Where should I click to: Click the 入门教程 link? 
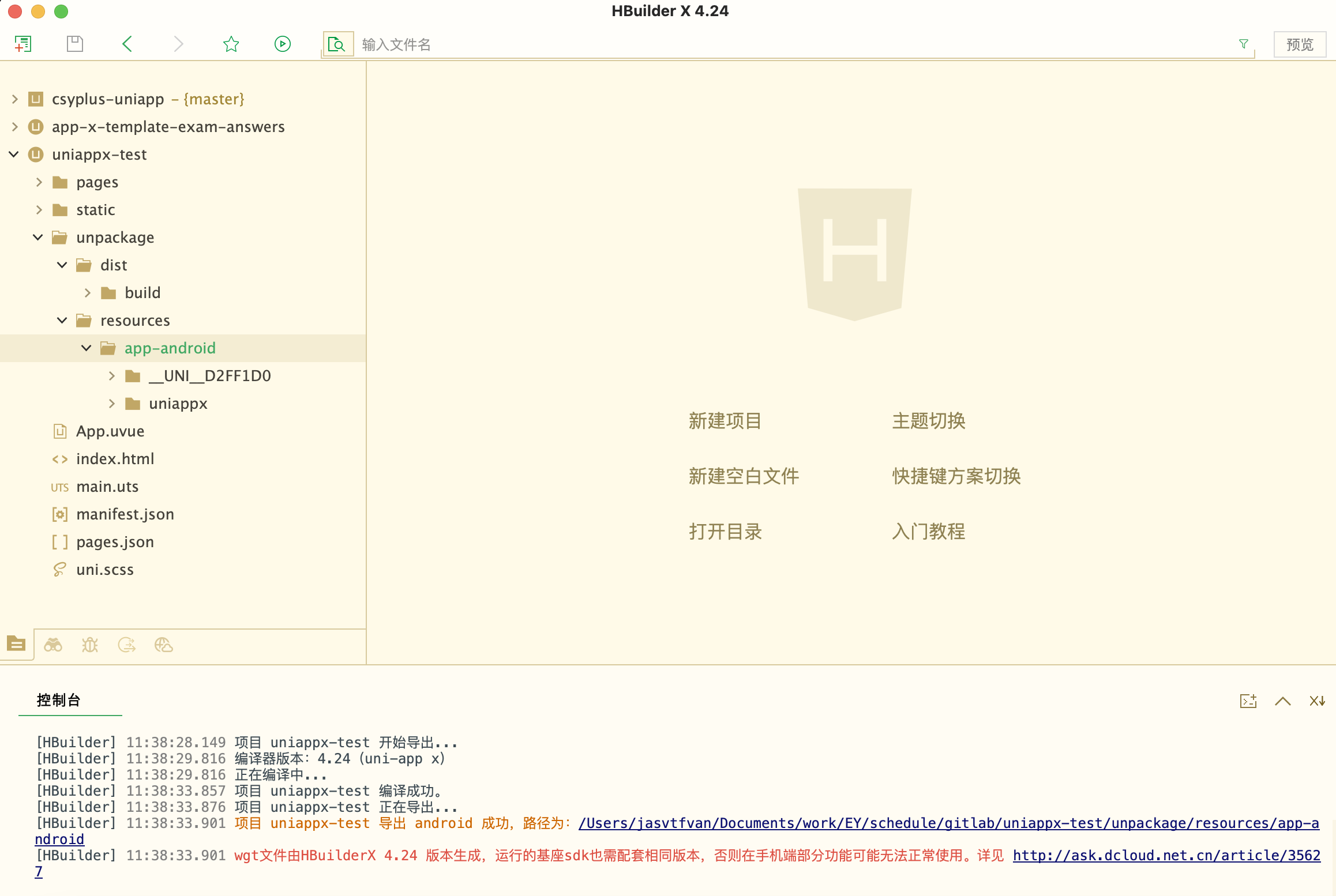click(929, 532)
